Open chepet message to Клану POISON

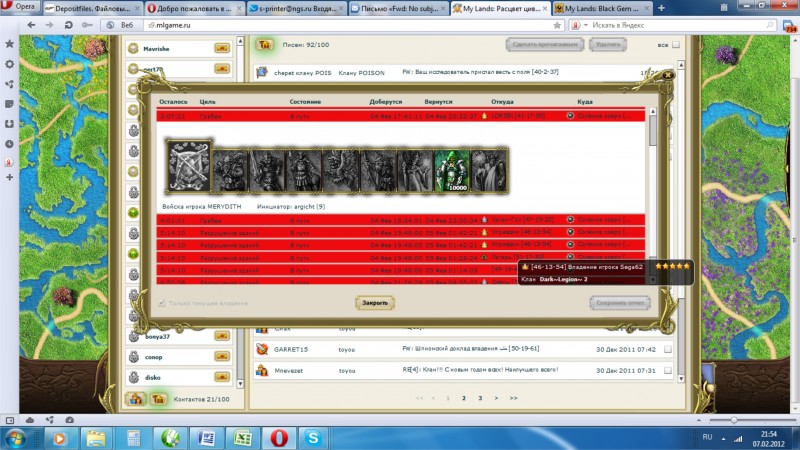pyautogui.click(x=480, y=72)
